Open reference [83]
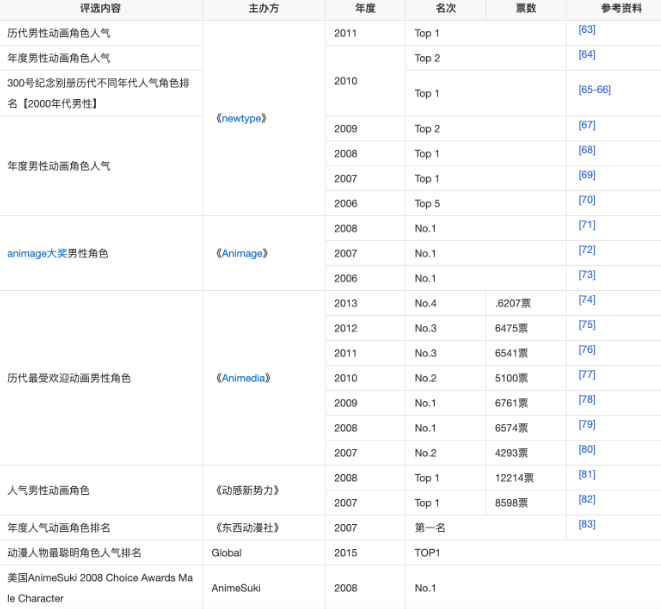 (x=587, y=524)
